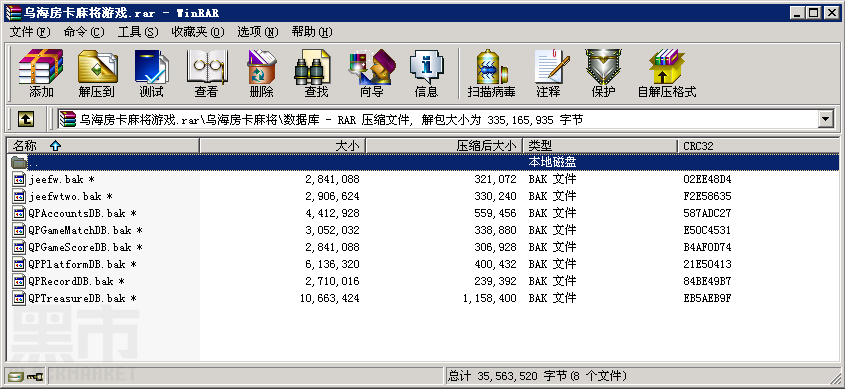The width and height of the screenshot is (845, 389).
Task: Sort by 名称 column header
Action: coord(103,146)
